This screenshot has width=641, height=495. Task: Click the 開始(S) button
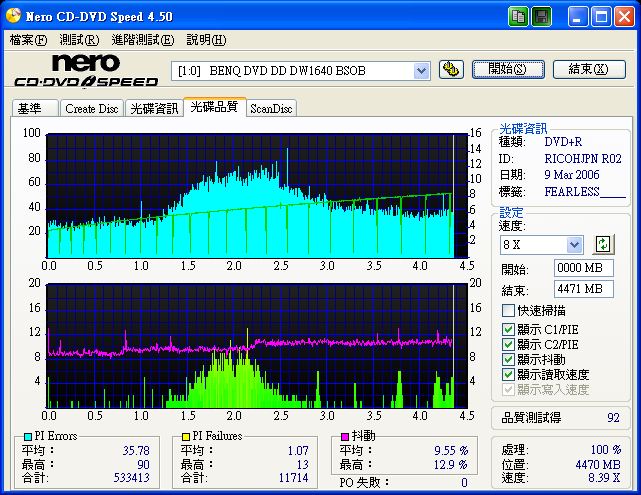click(x=508, y=69)
